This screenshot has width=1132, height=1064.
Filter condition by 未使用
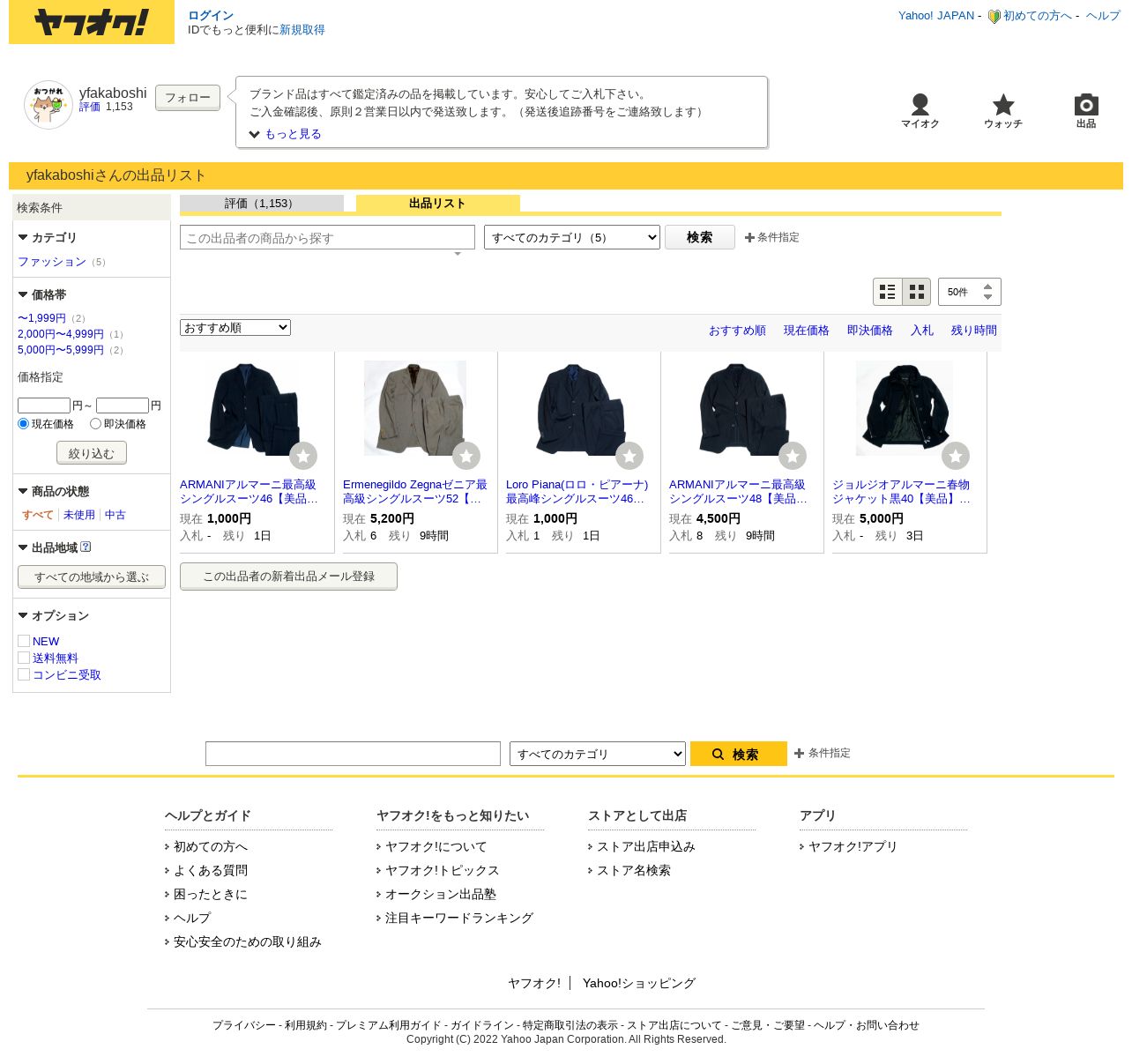pos(79,515)
